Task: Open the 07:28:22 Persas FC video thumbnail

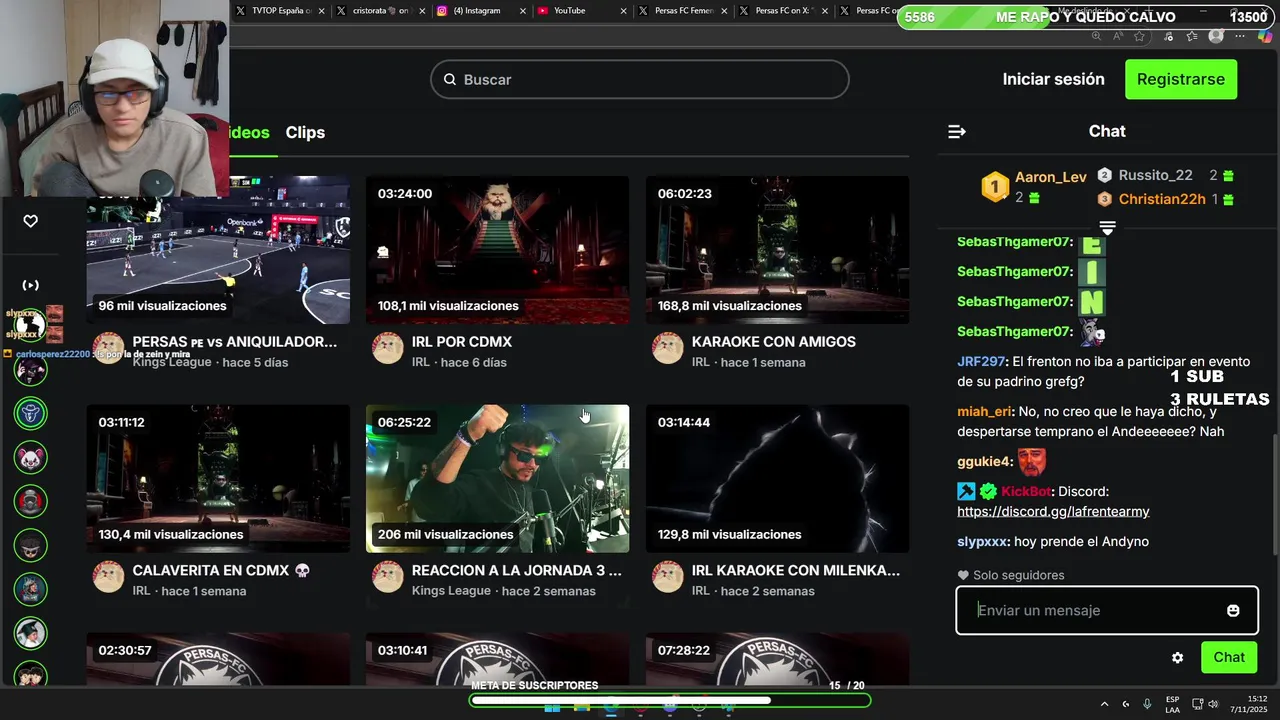Action: click(778, 658)
